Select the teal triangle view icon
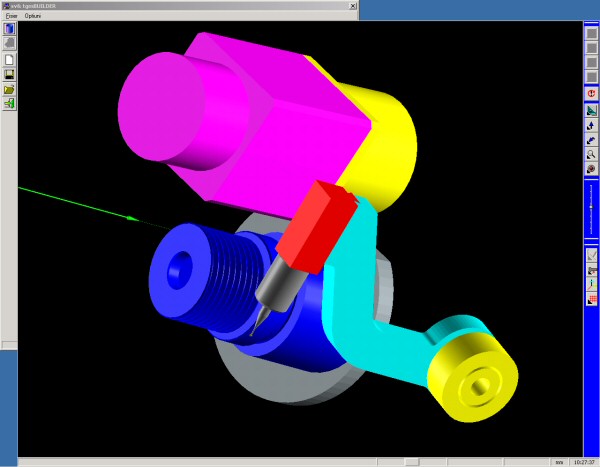The height and width of the screenshot is (467, 600). point(591,111)
